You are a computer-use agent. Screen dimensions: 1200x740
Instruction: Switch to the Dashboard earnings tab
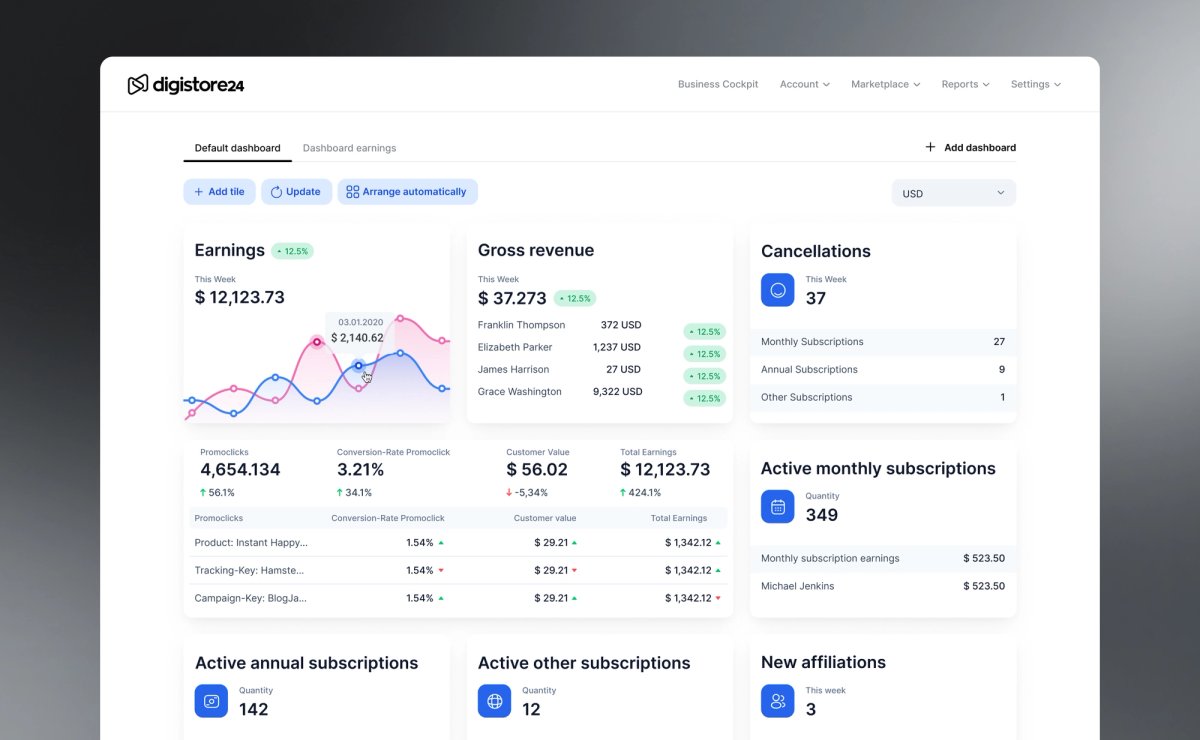tap(350, 148)
